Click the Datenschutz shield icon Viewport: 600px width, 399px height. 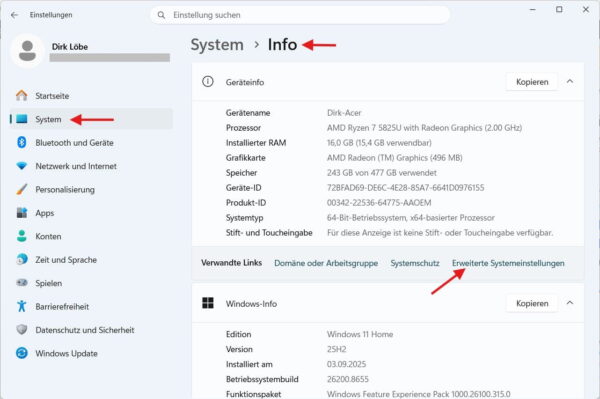tap(22, 329)
